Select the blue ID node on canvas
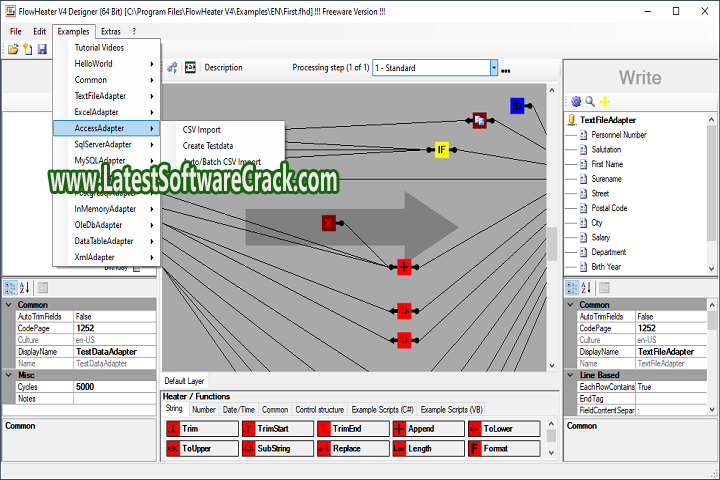The image size is (720, 480). click(517, 105)
